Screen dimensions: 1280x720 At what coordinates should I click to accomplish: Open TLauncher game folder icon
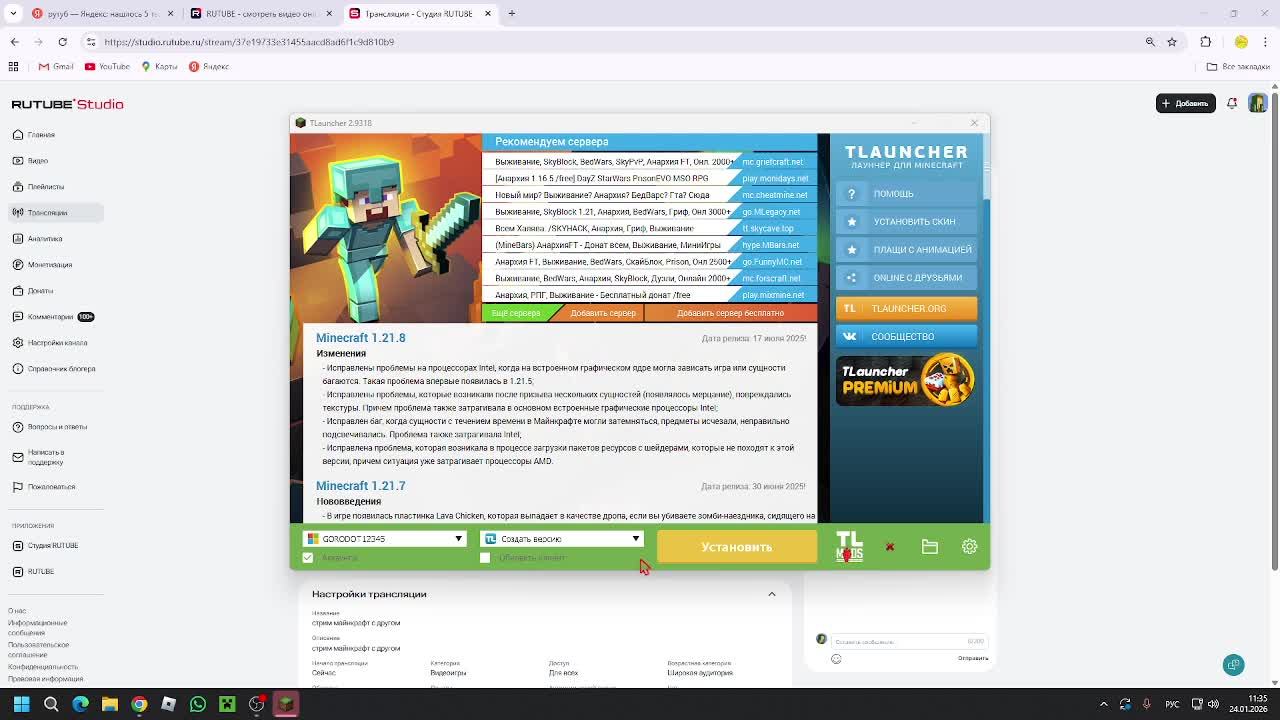[930, 547]
